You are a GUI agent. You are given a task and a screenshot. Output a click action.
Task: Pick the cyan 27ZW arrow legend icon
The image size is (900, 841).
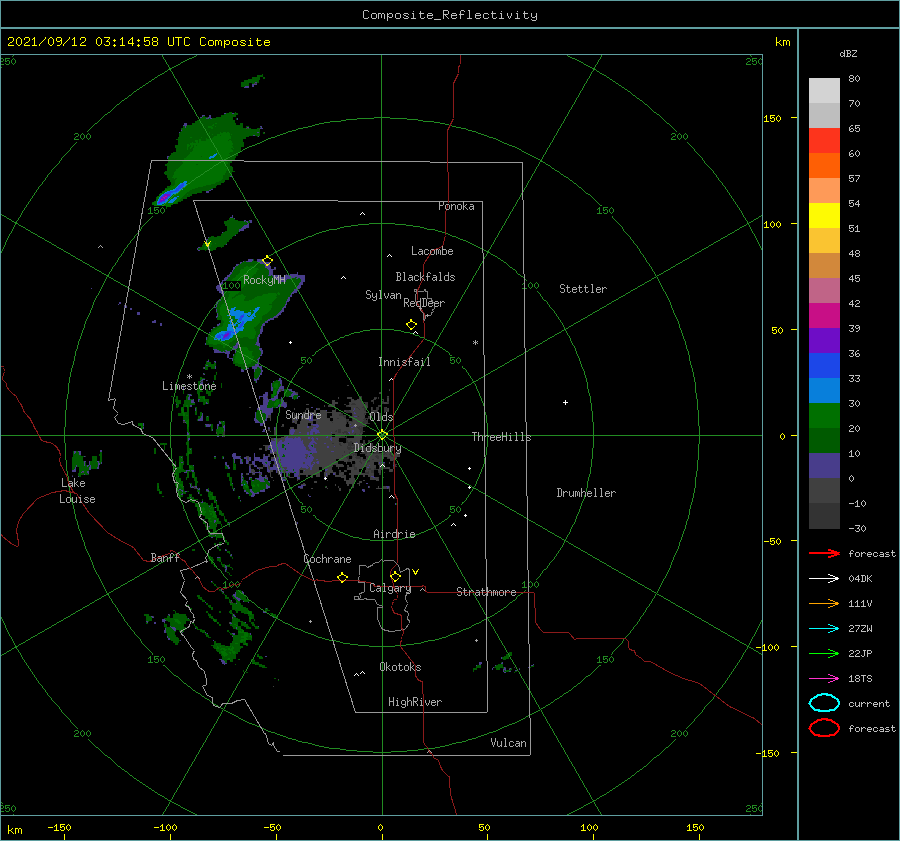point(824,628)
